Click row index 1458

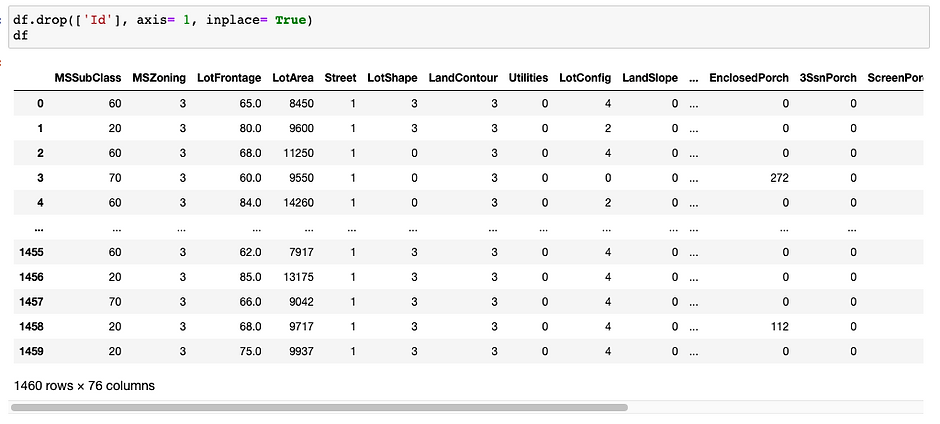tap(31, 327)
